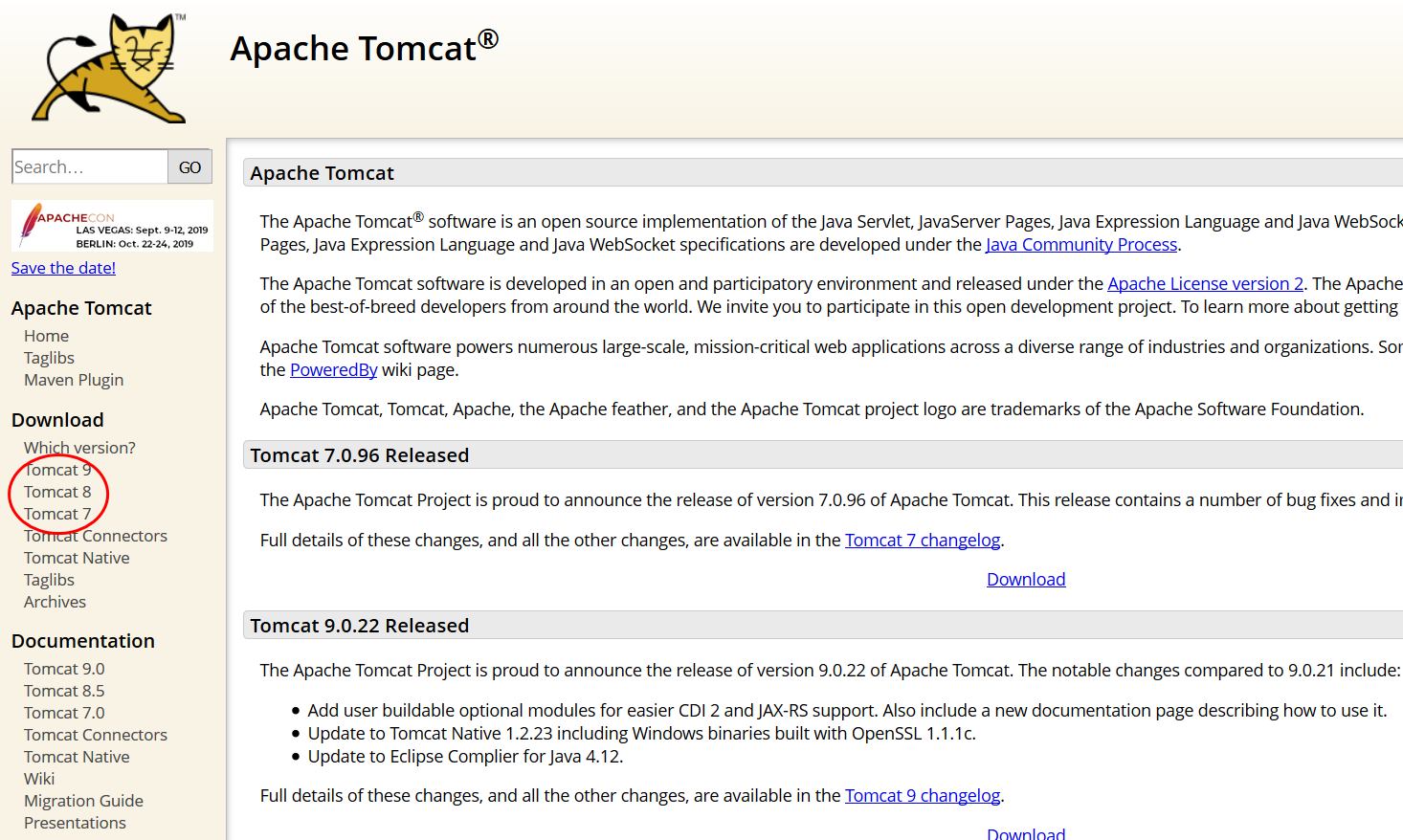Screen dimensions: 1403x840
Task: Click the GO search button
Action: click(x=190, y=166)
